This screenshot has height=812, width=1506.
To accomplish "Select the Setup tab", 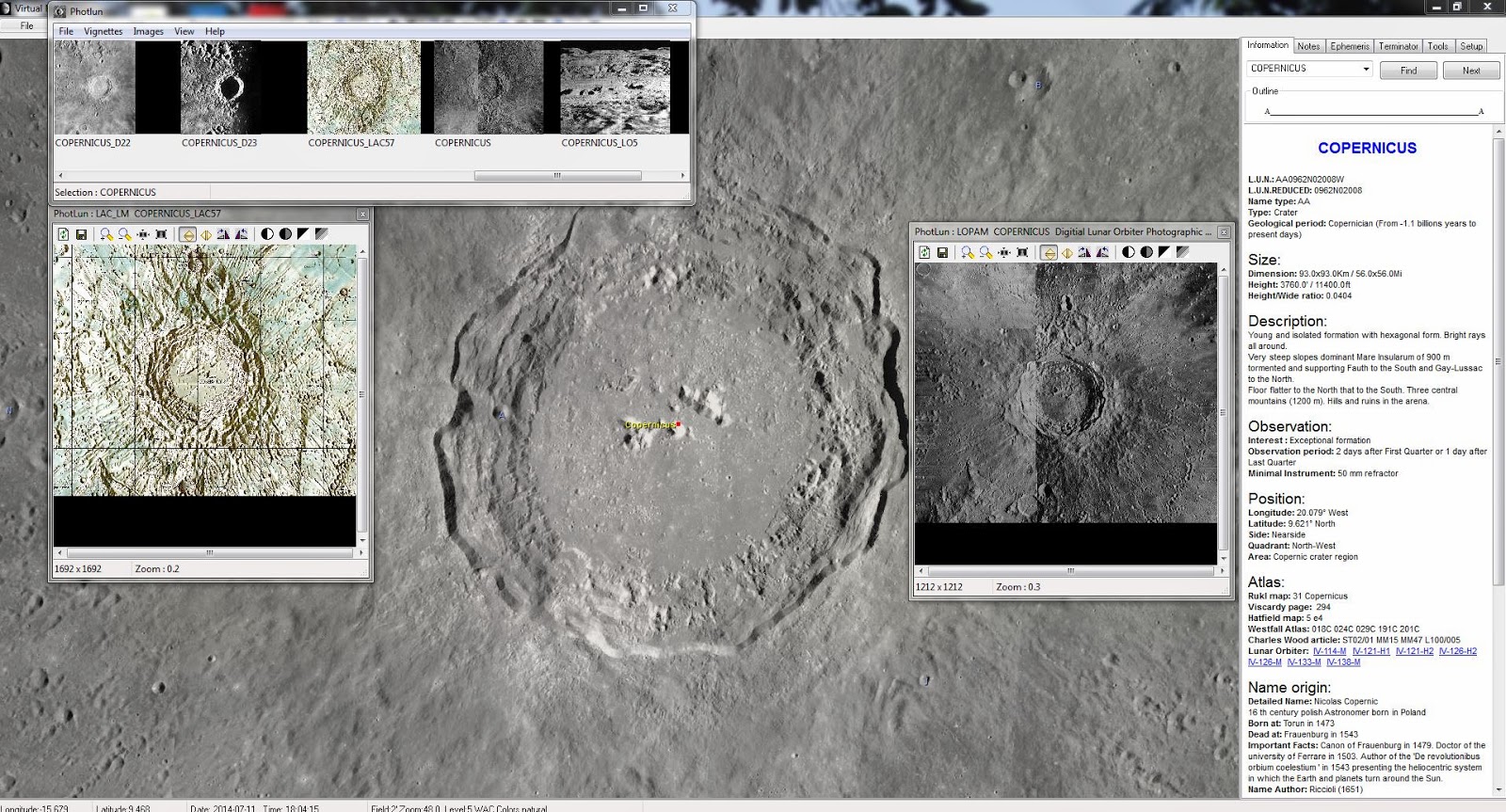I will (1471, 46).
